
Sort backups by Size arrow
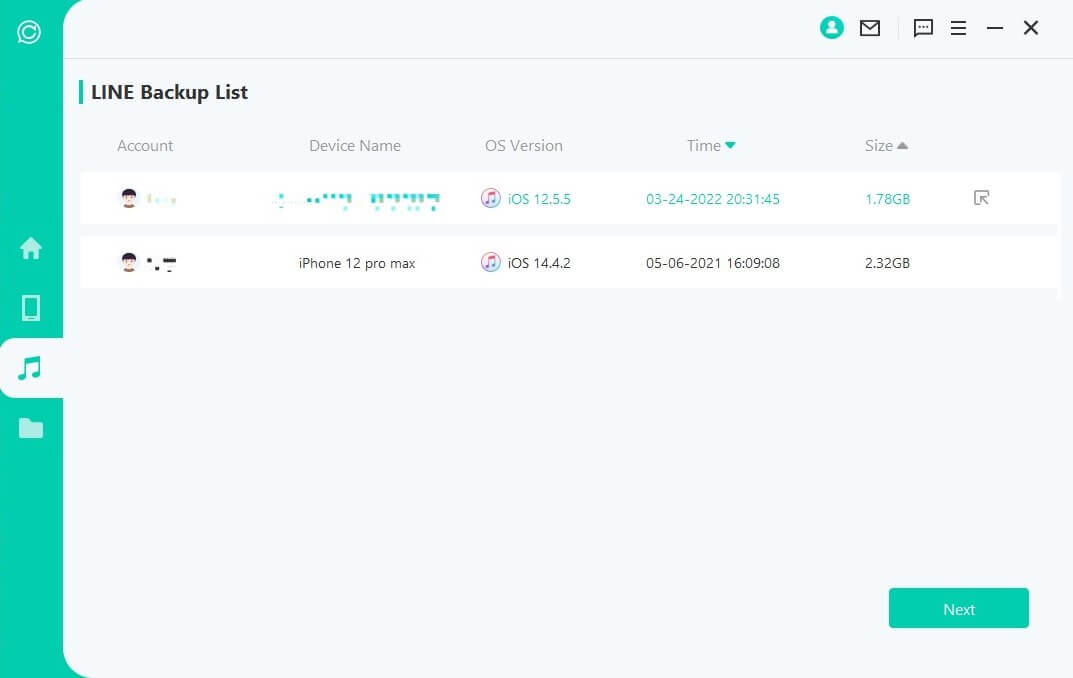[x=902, y=145]
